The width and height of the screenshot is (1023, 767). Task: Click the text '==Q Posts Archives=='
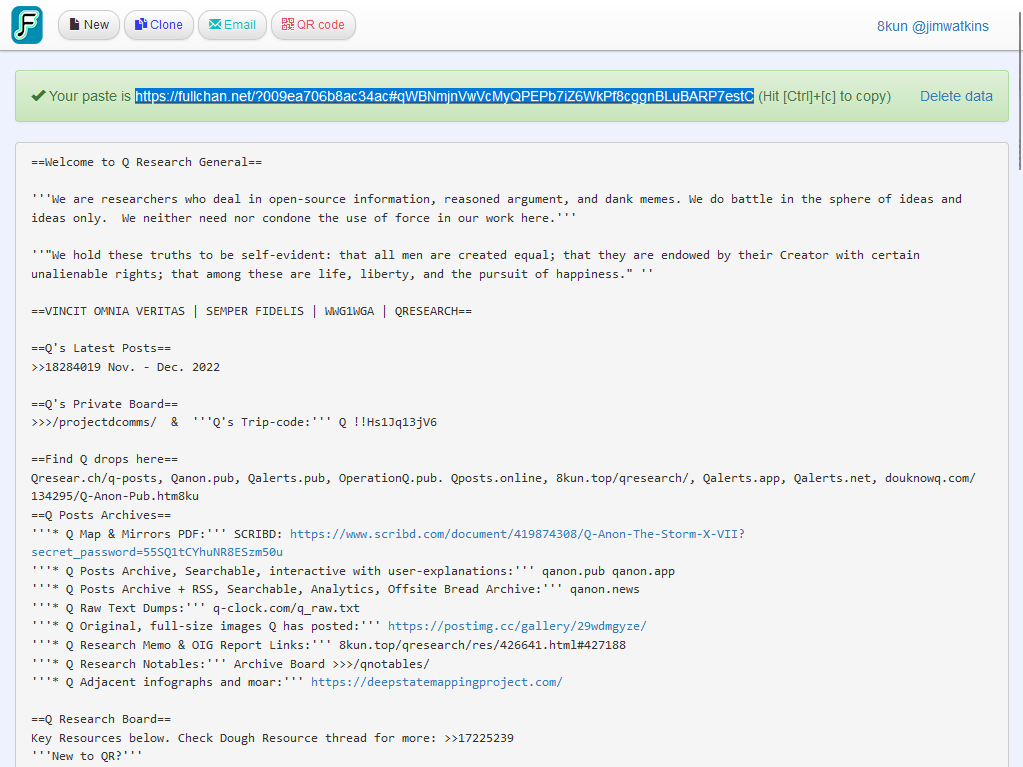tap(101, 515)
